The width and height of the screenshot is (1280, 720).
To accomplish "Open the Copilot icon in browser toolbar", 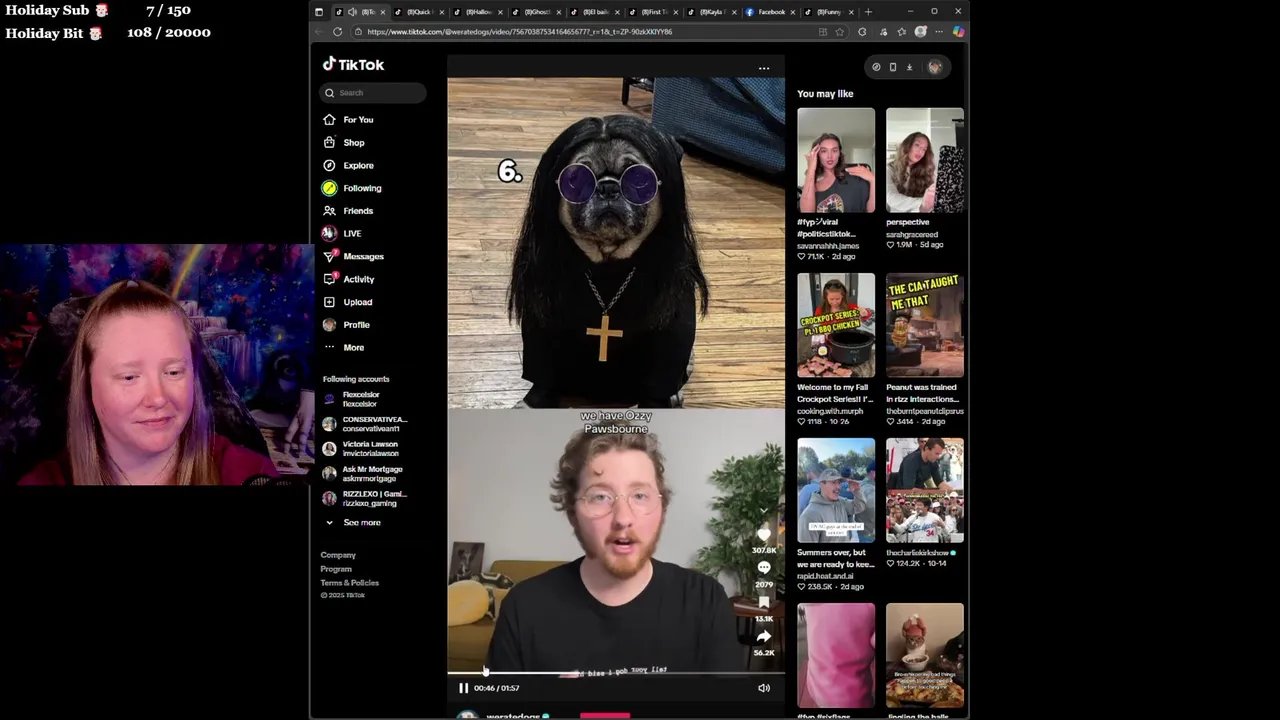I will tap(958, 32).
